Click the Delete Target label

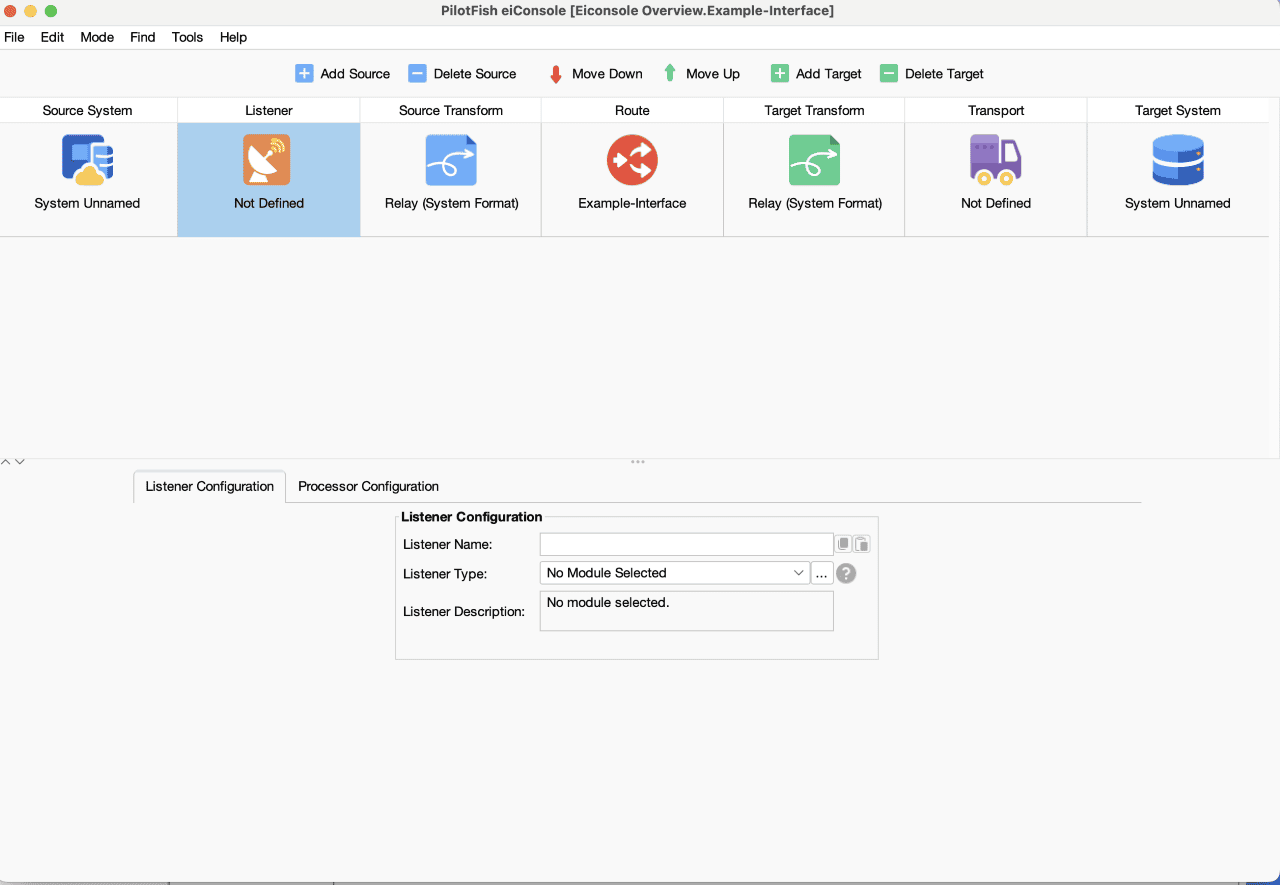coord(944,74)
